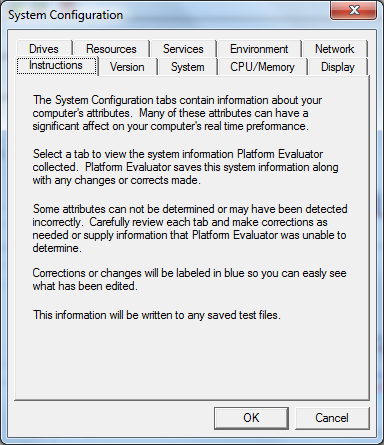
Task: Click the paragraph starting 'The System Configuration tabs'
Action: [177, 113]
